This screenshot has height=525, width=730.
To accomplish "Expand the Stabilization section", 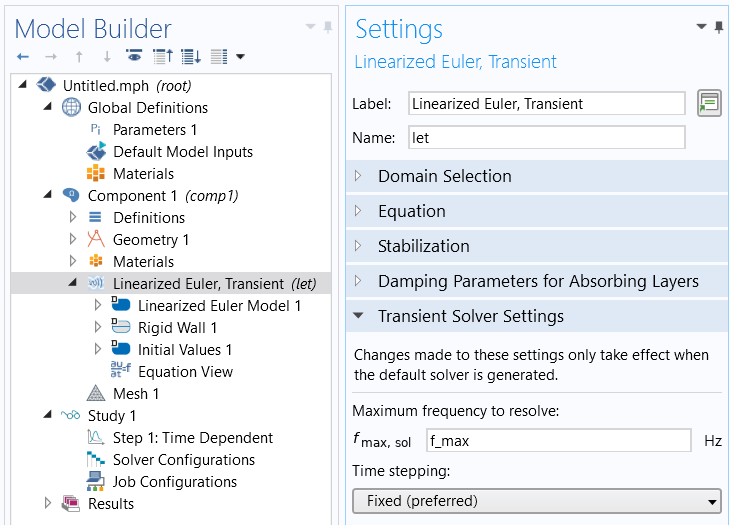I will pos(423,246).
